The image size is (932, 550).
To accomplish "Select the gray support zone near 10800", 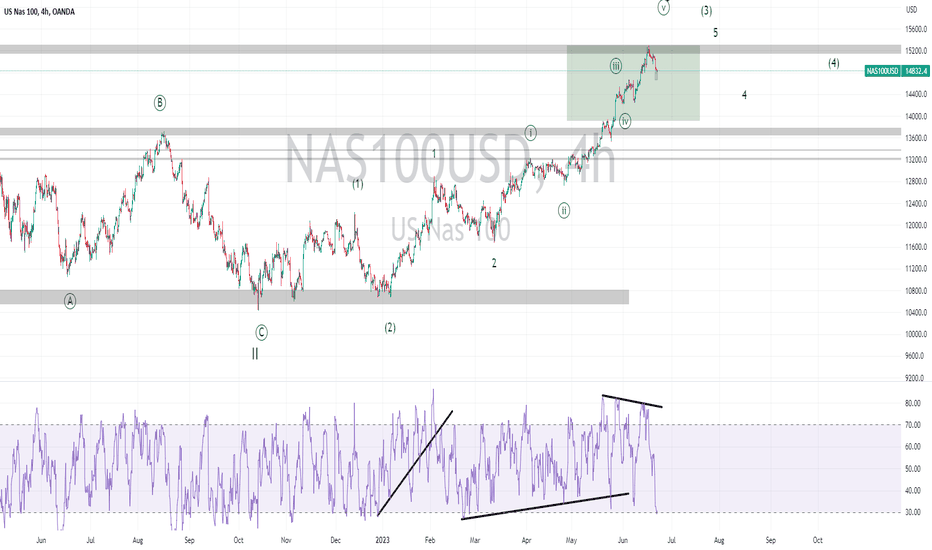I will click(314, 297).
